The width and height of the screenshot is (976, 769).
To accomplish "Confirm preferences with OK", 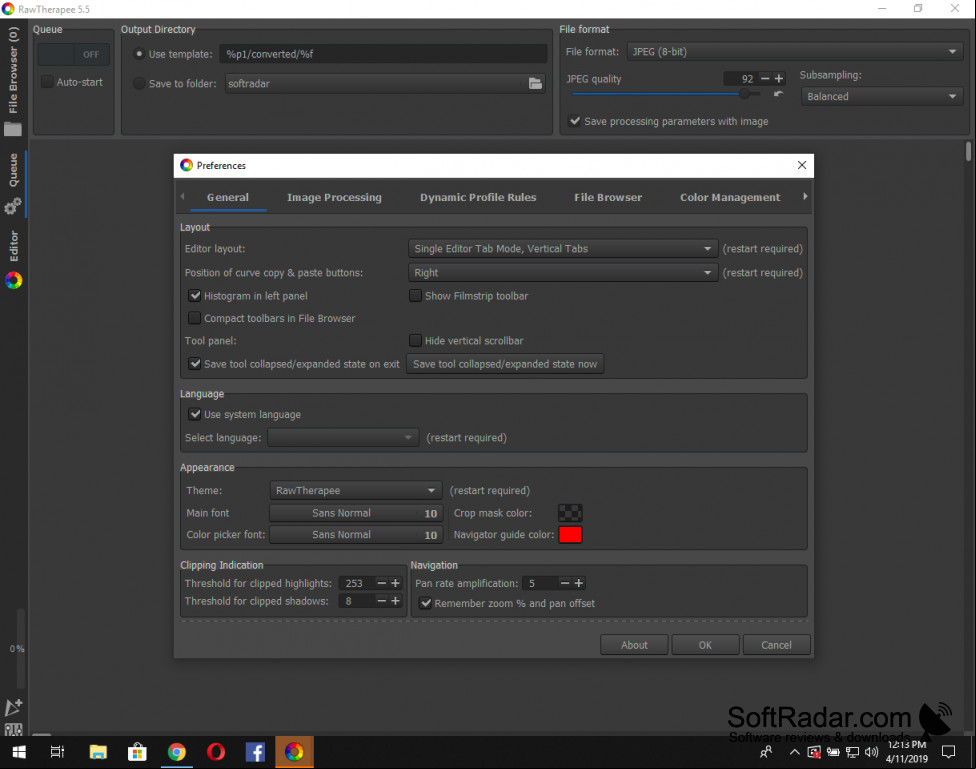I will 705,645.
